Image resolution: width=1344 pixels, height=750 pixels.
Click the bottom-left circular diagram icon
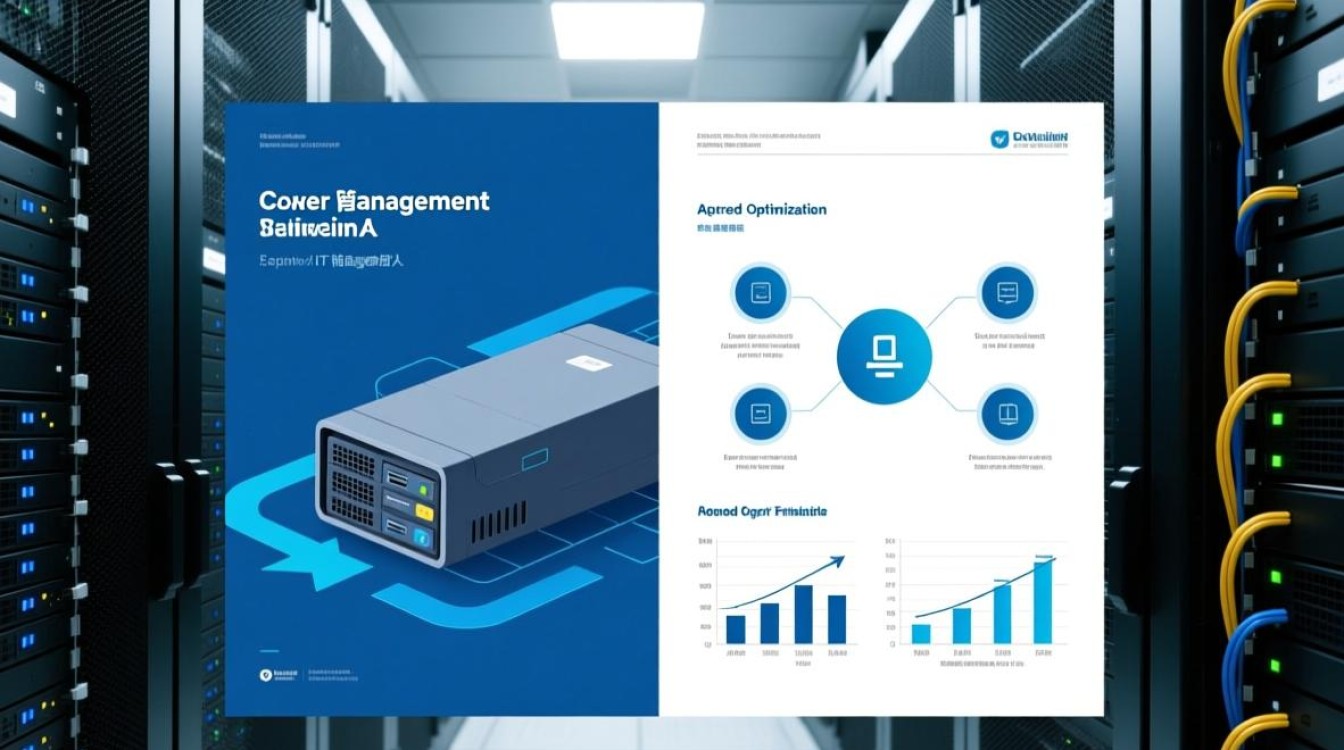click(x=760, y=412)
